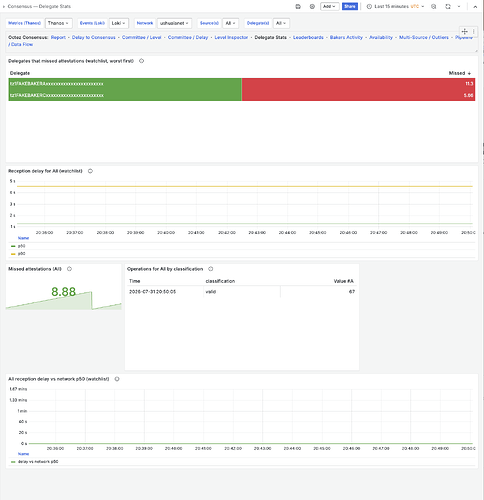Open the Network ushuaianet dropdown
The width and height of the screenshot is (484, 500).
174,23
